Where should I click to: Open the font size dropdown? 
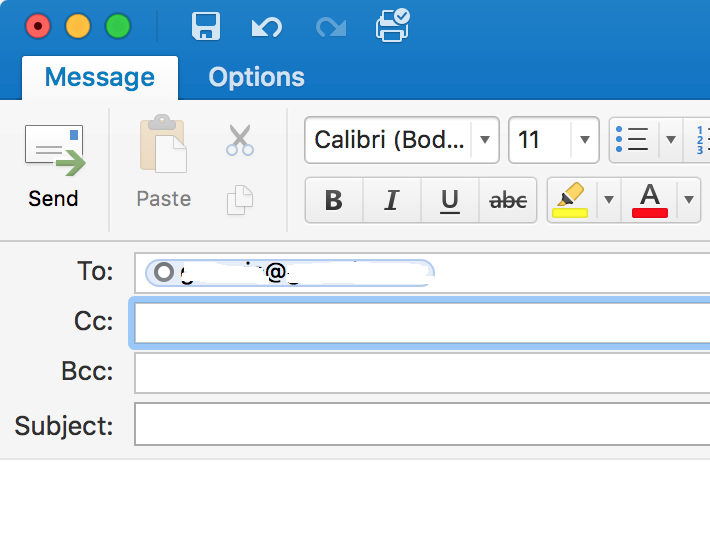click(x=584, y=140)
